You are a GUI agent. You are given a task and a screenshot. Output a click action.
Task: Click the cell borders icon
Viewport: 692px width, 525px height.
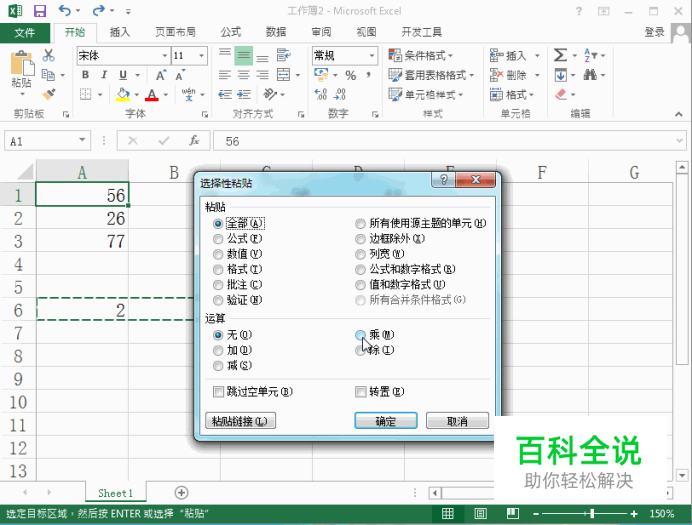coord(86,94)
